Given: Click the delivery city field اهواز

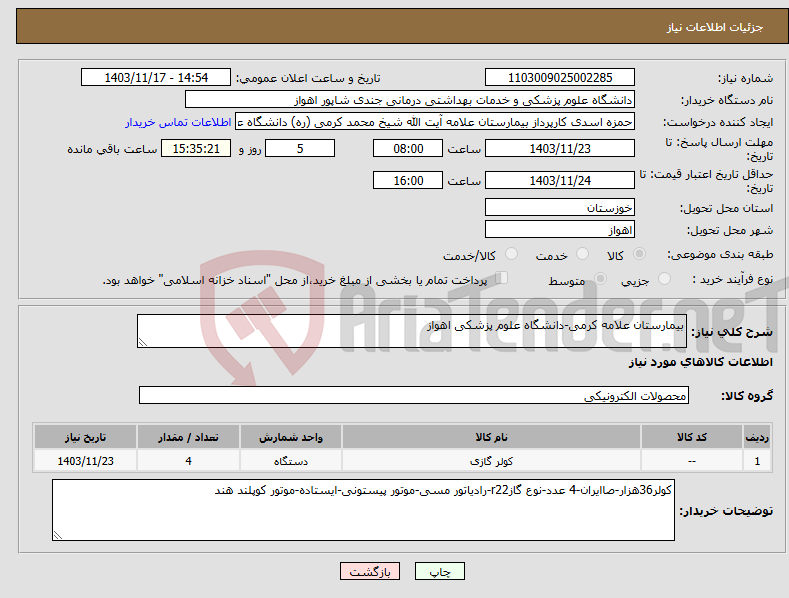Looking at the screenshot, I should click(560, 230).
